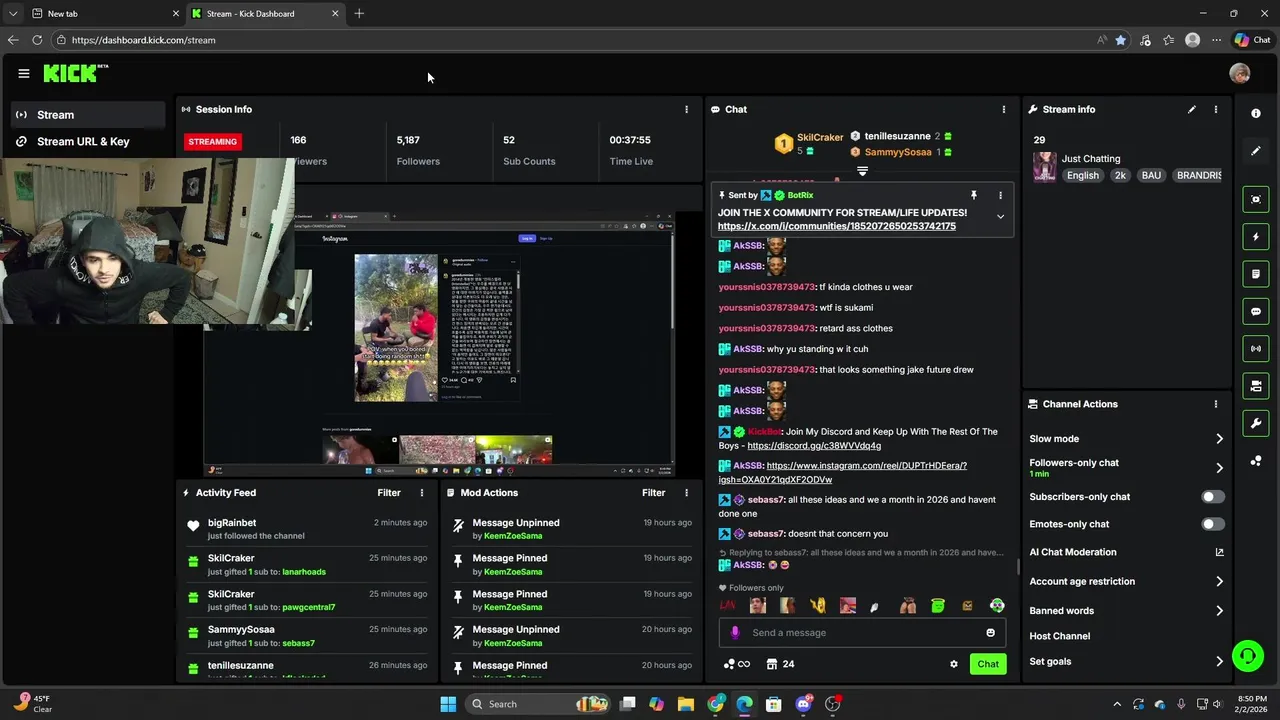
Task: Click the pin icon on BotRix message
Action: coord(973,195)
